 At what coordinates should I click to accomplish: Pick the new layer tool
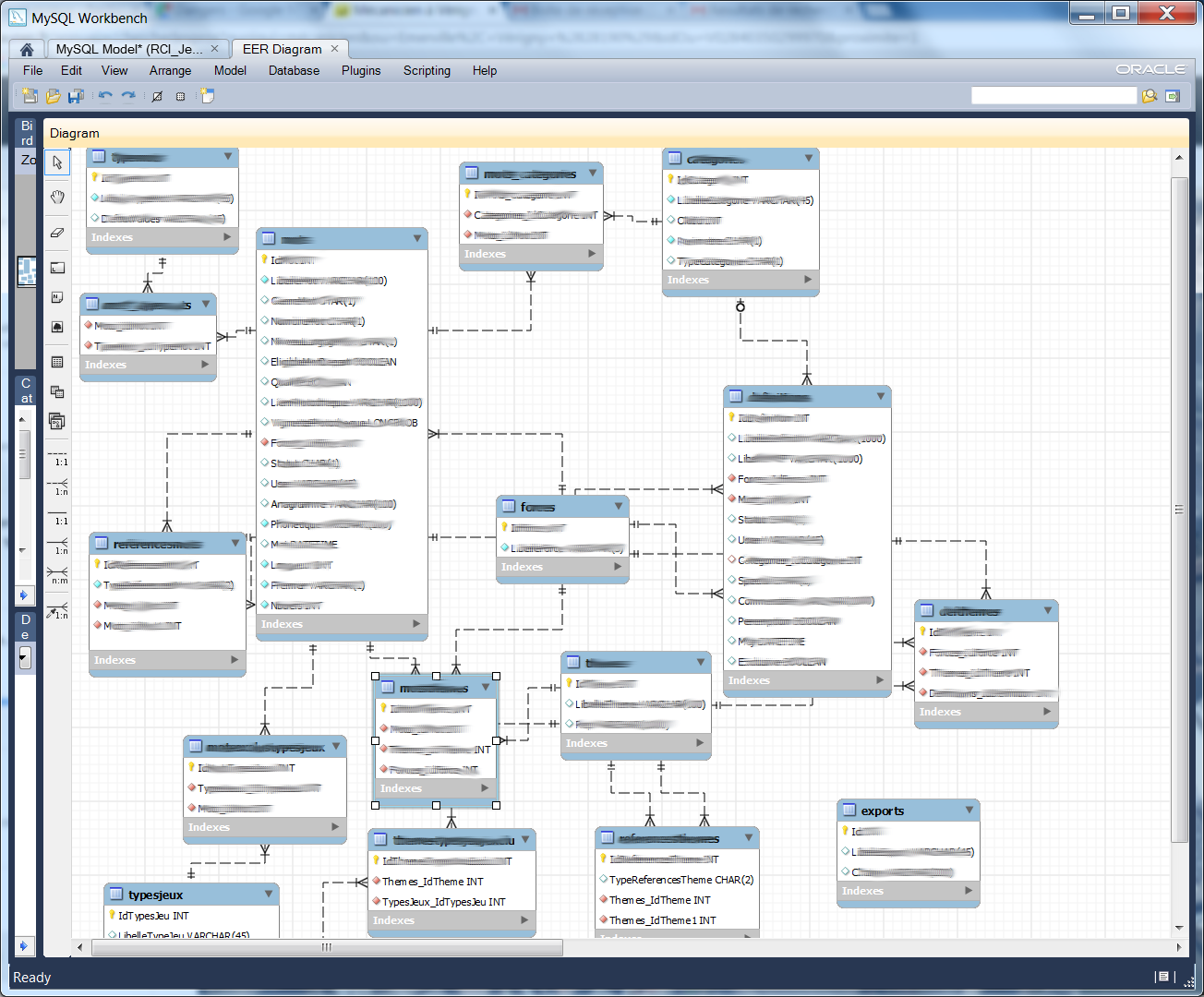(x=57, y=268)
